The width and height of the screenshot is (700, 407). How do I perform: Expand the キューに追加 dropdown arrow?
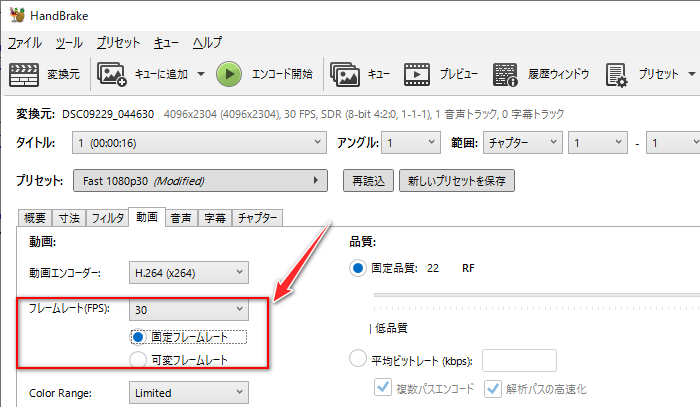pyautogui.click(x=201, y=74)
